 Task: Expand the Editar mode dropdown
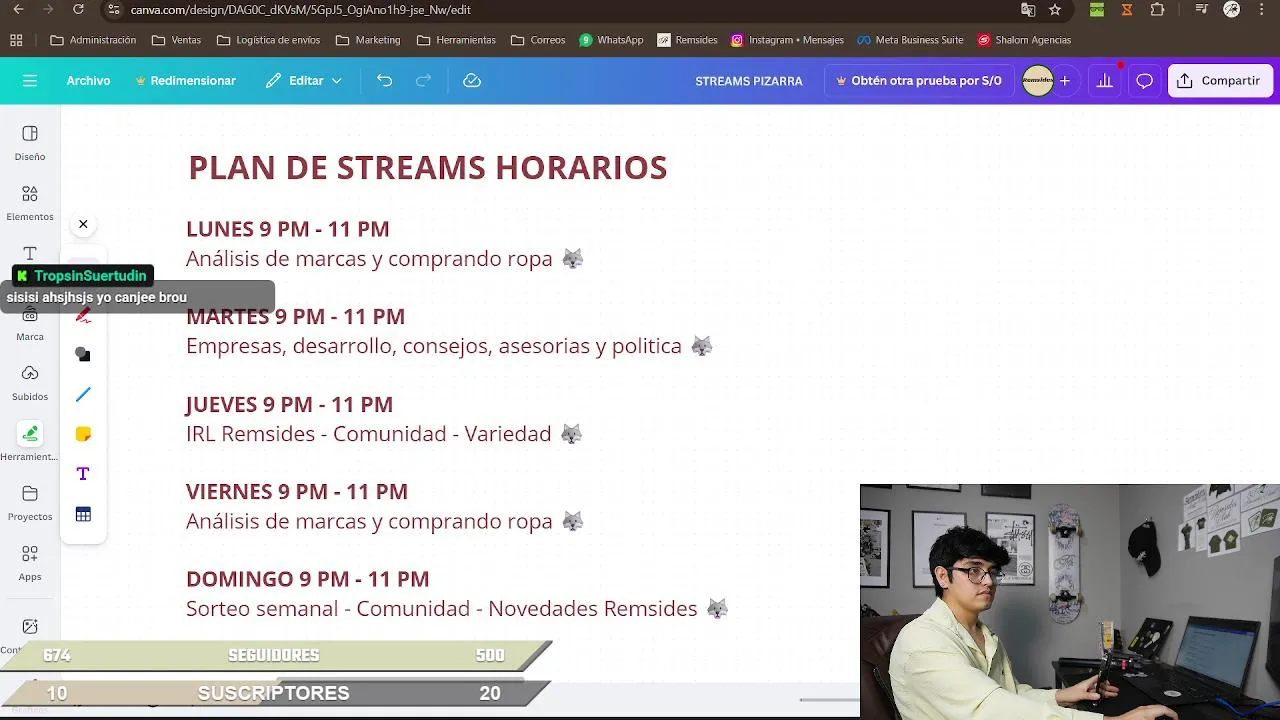[304, 81]
